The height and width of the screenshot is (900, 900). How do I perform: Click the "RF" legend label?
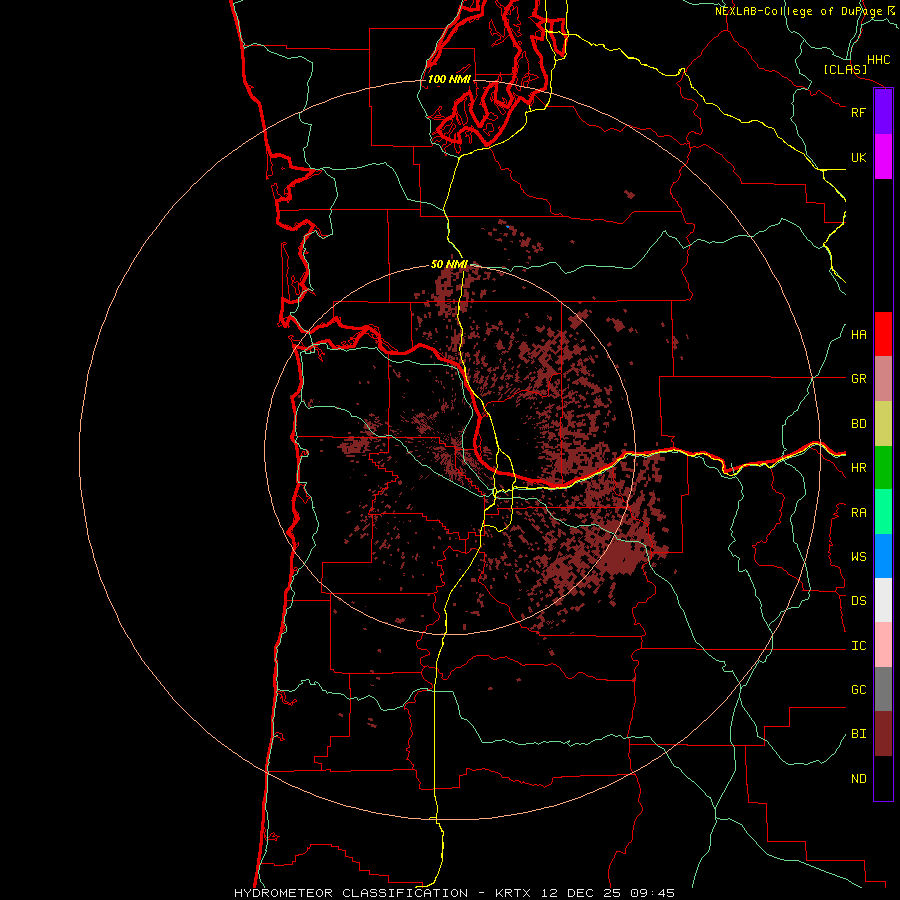(858, 112)
